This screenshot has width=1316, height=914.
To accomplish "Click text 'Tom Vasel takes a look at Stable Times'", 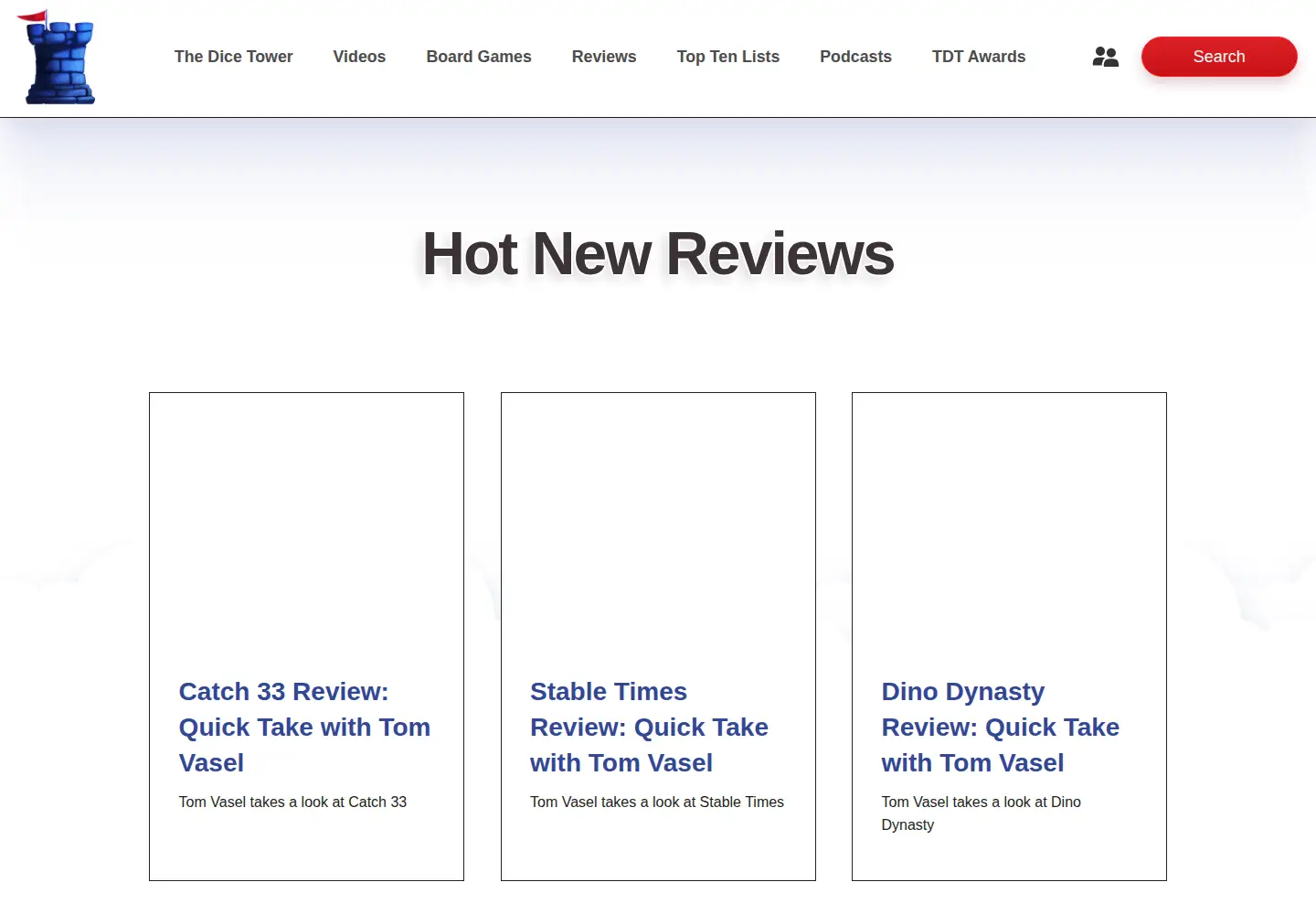I will [657, 802].
